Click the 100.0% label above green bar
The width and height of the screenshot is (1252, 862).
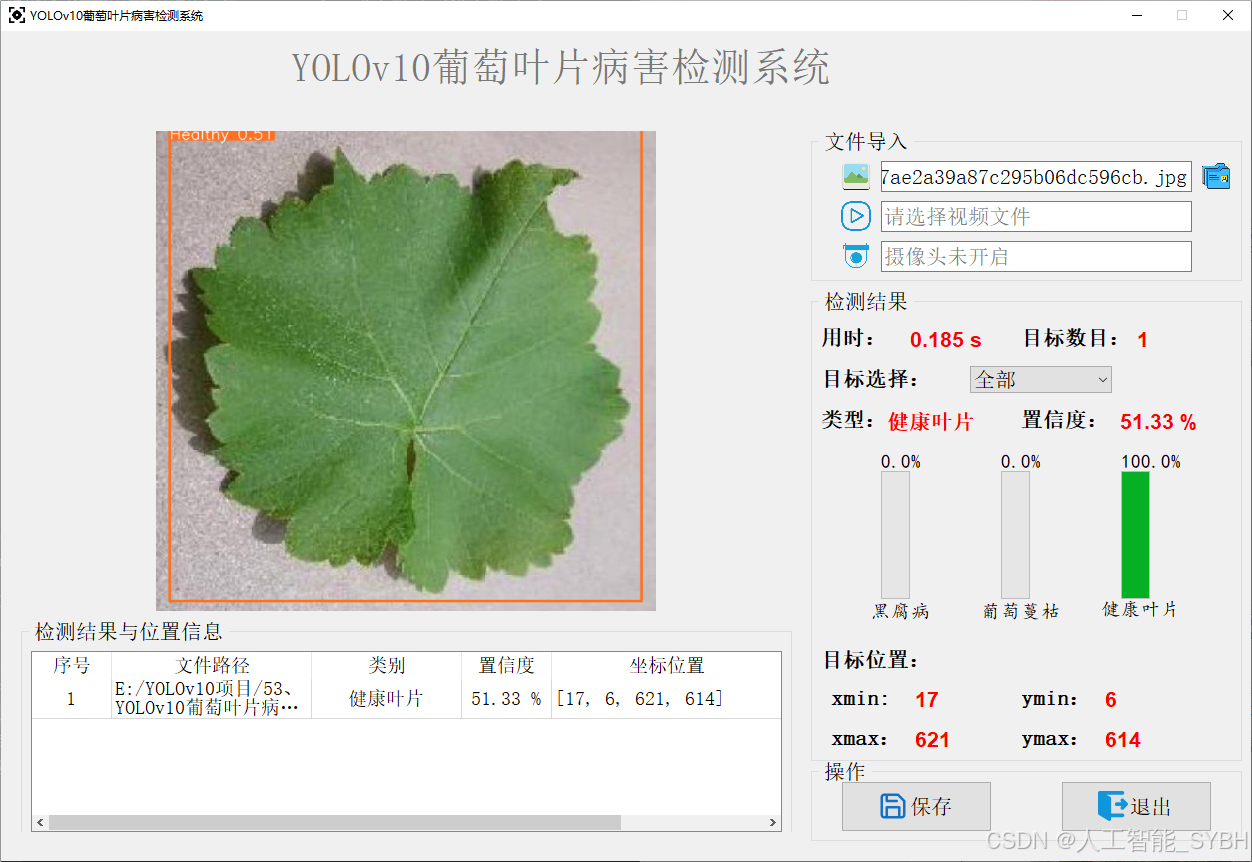tap(1150, 462)
